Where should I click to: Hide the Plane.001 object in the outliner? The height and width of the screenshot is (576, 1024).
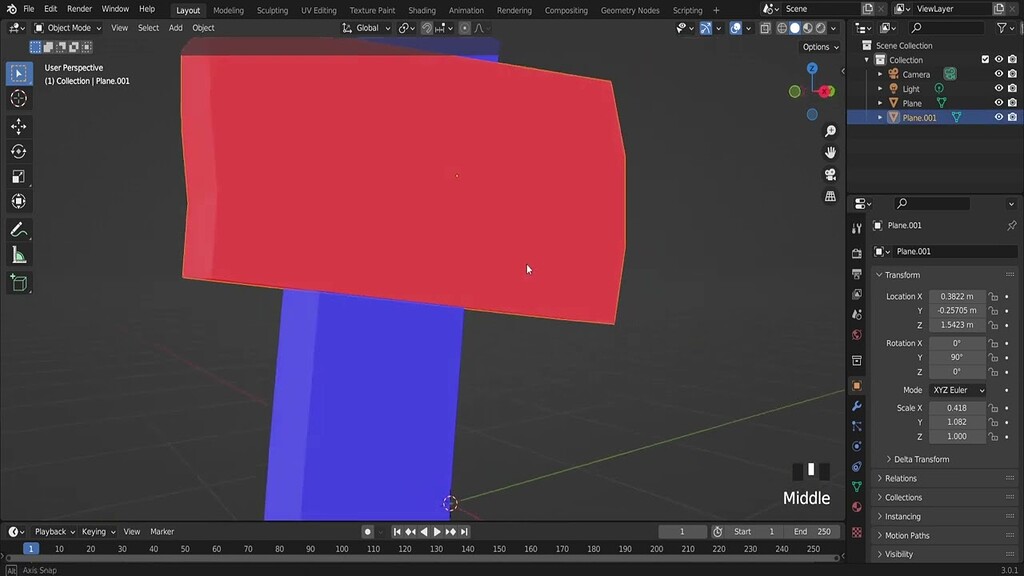click(997, 117)
